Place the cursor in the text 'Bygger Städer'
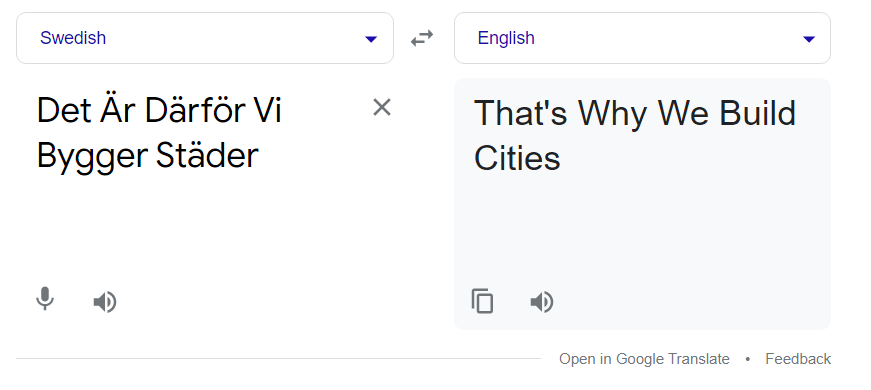 (x=148, y=157)
